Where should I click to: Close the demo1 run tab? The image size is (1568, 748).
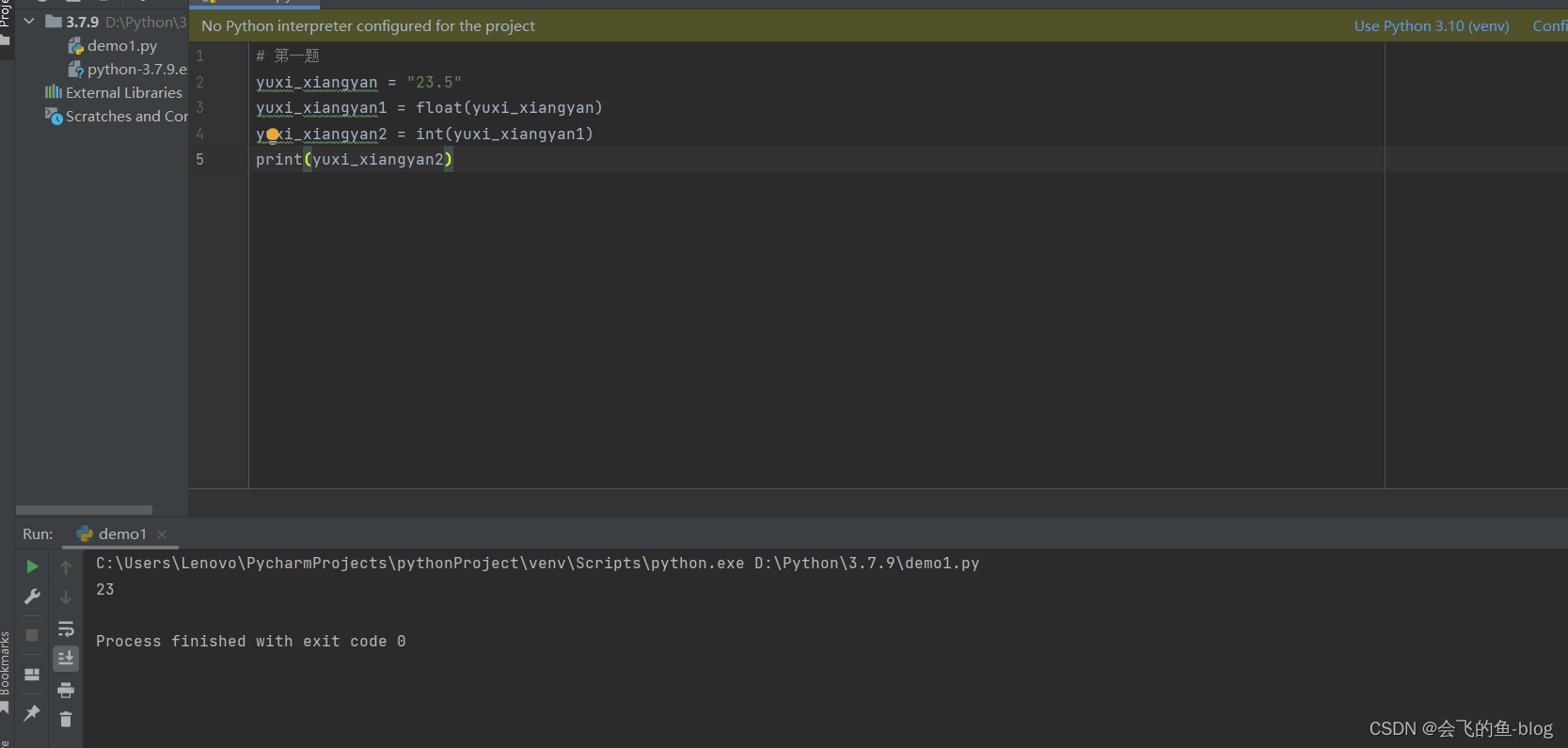tap(162, 533)
